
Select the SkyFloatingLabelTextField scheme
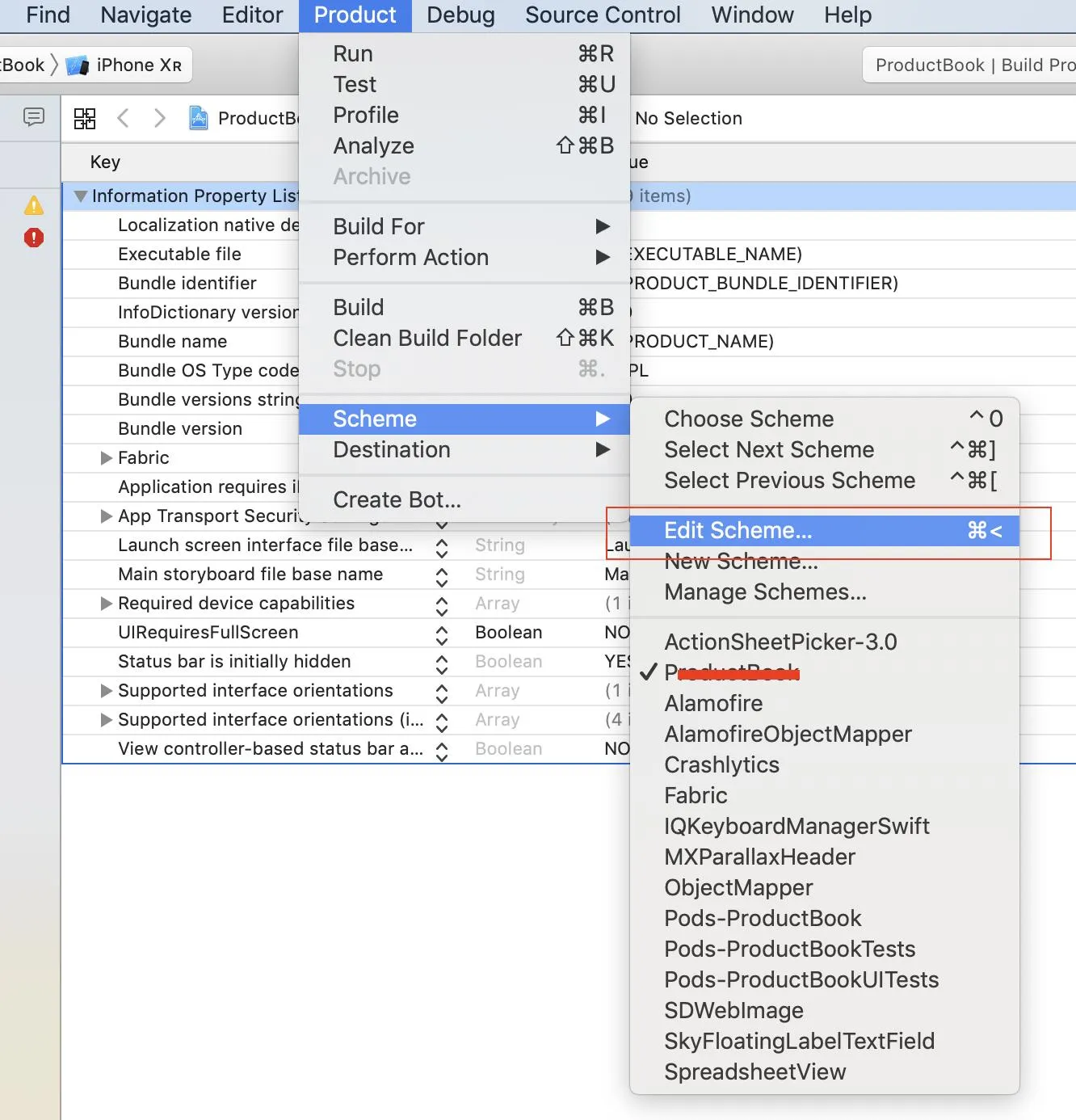825,1041
